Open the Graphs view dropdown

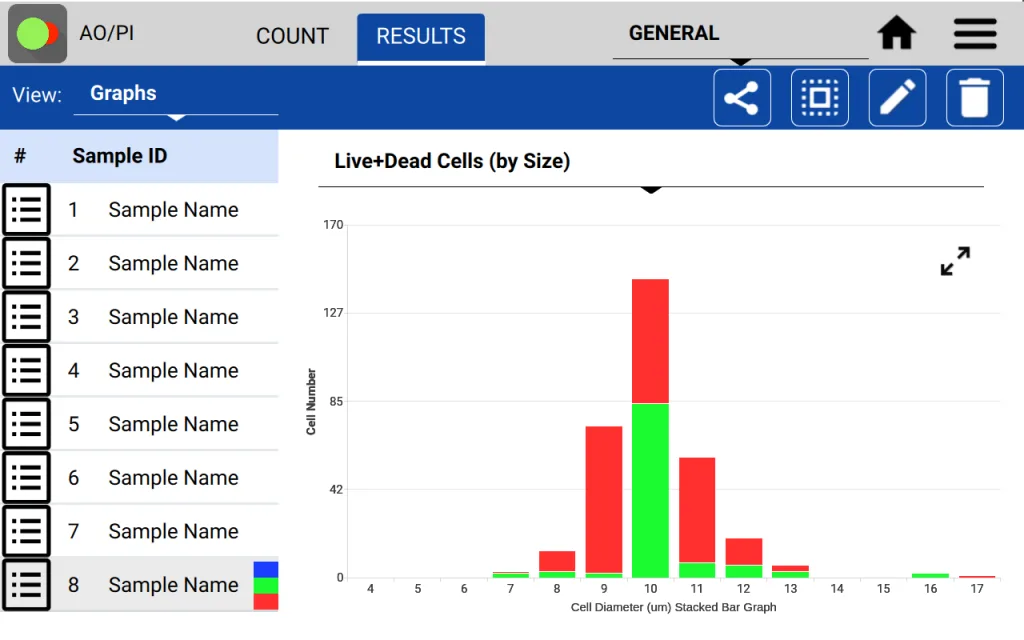coord(123,93)
